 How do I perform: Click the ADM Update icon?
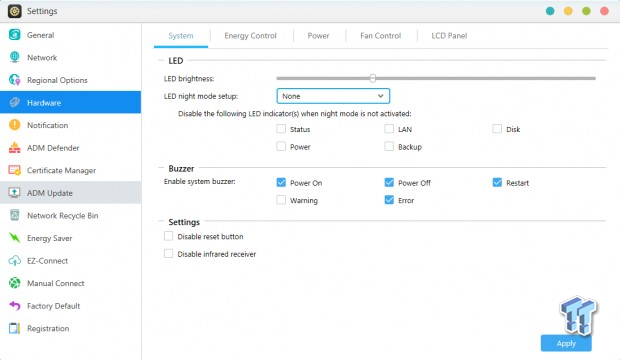coord(15,193)
